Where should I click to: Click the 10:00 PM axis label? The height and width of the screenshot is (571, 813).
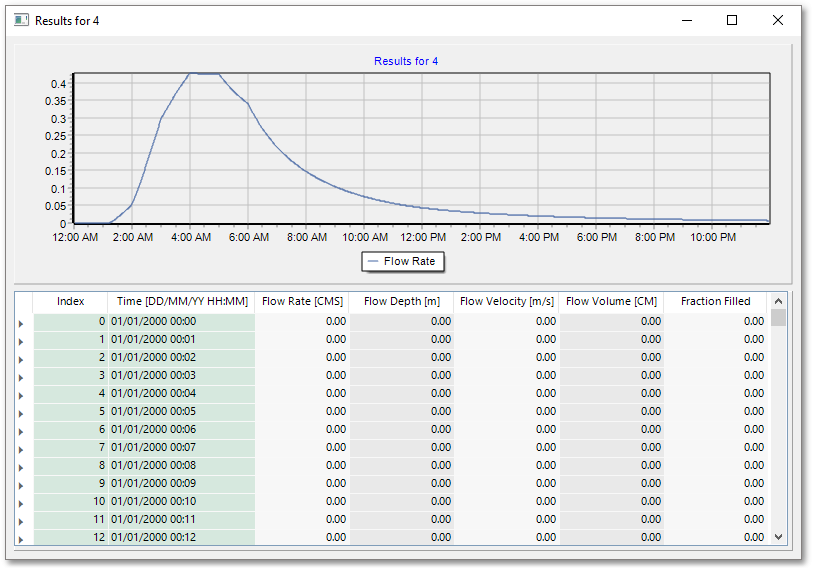pyautogui.click(x=713, y=238)
